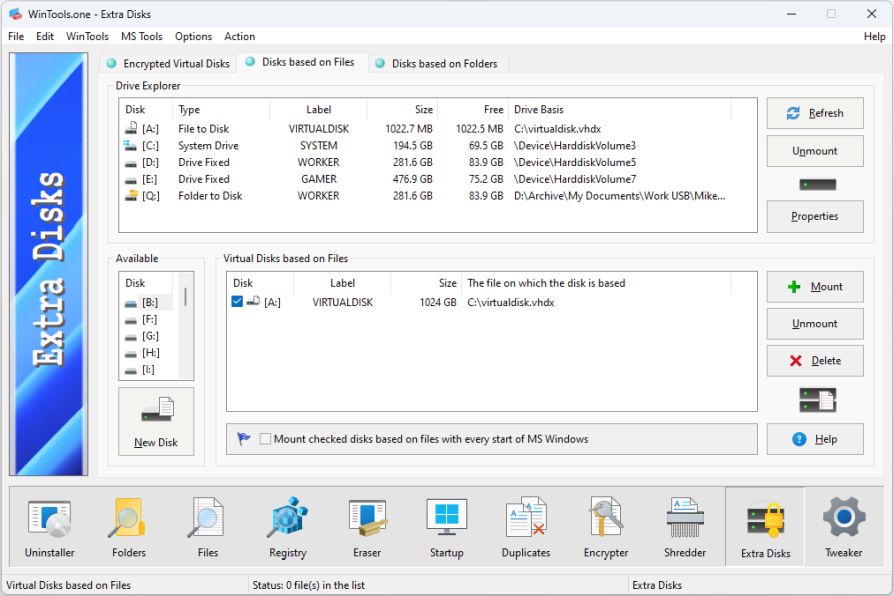The image size is (894, 596).
Task: Create a New Disk
Action: coord(156,421)
